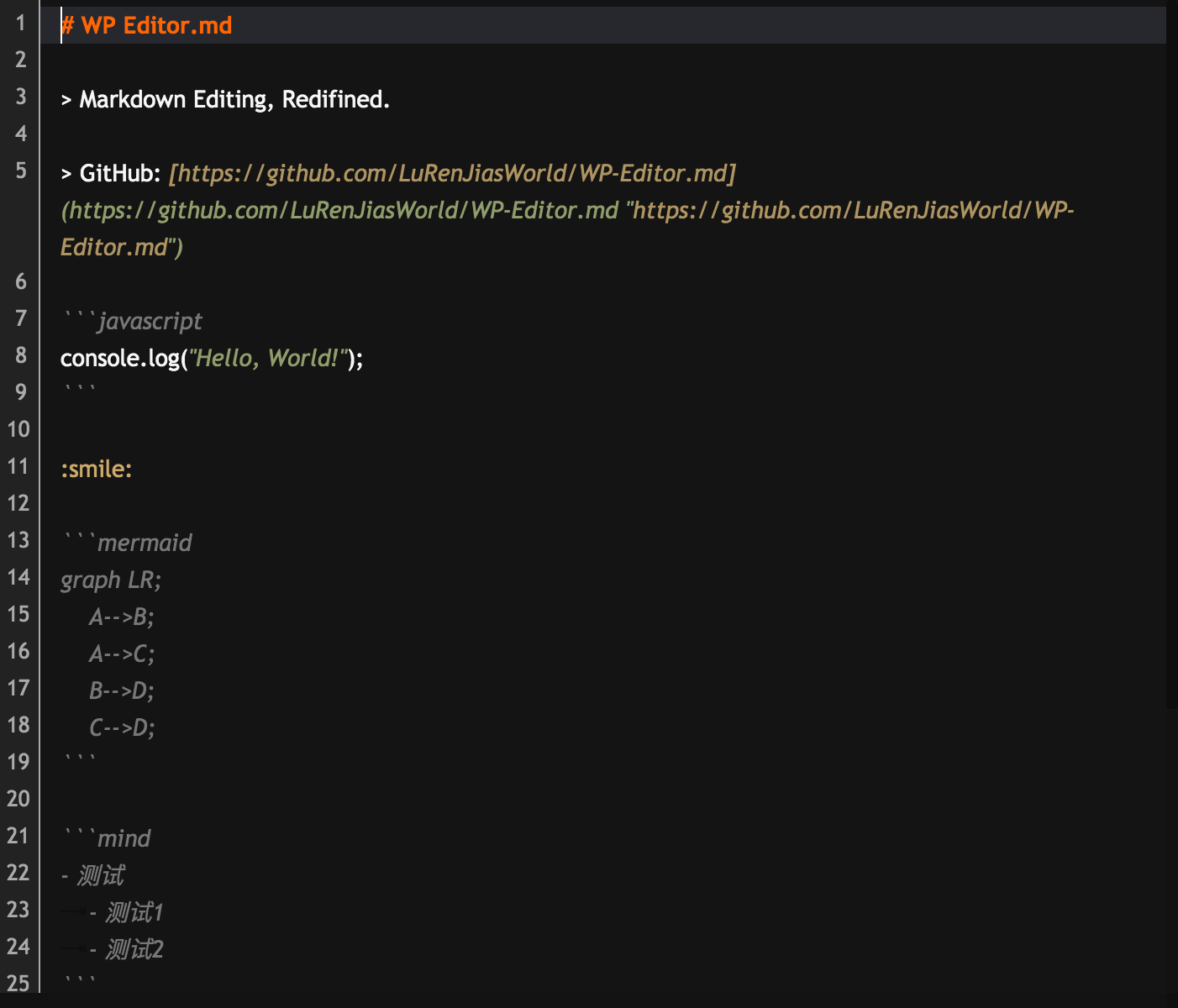The width and height of the screenshot is (1178, 1008).
Task: Click the "graph LR;" line
Action: 111,580
